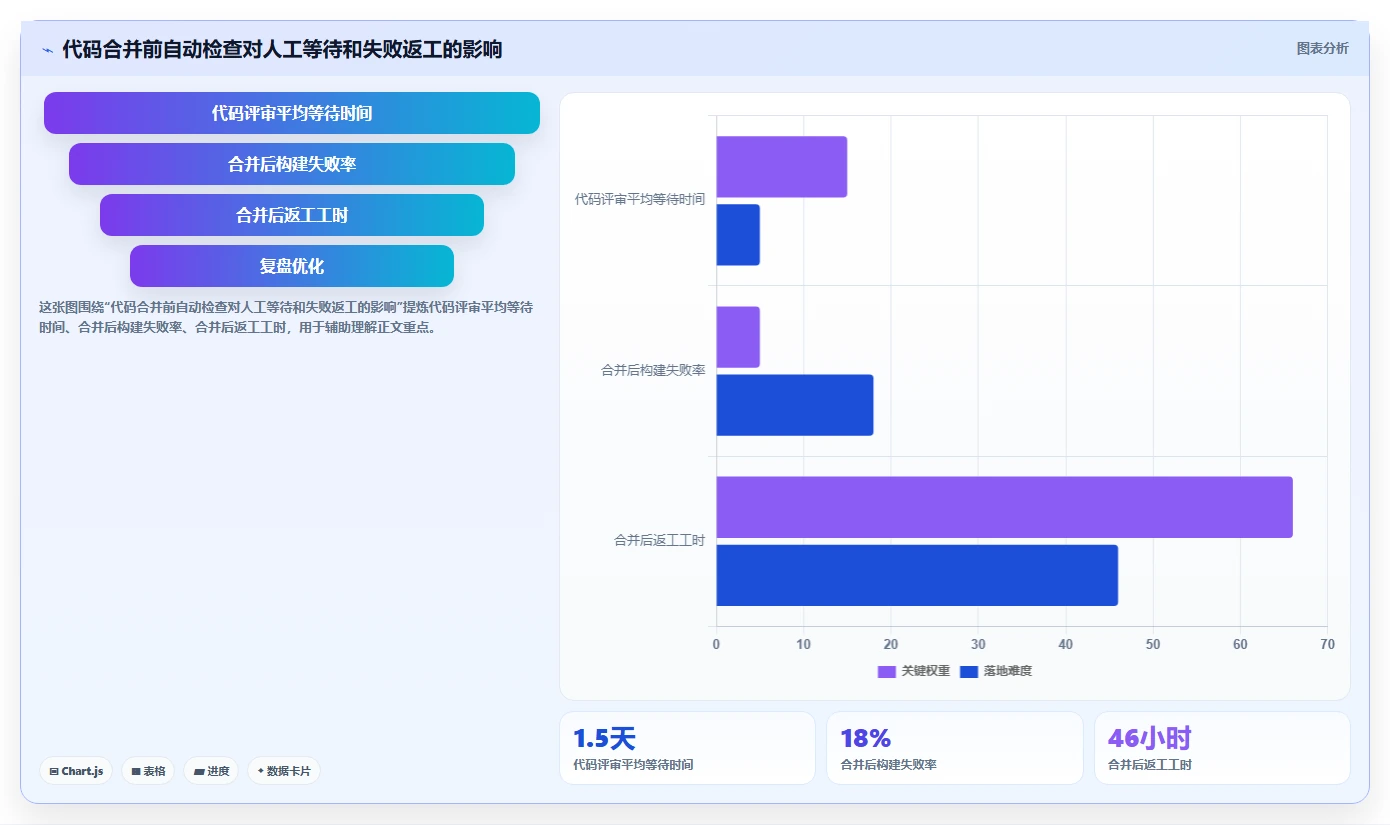Screen dimensions: 1390x825
Task: Click purple legend swatch for 关键权重
Action: (x=887, y=672)
